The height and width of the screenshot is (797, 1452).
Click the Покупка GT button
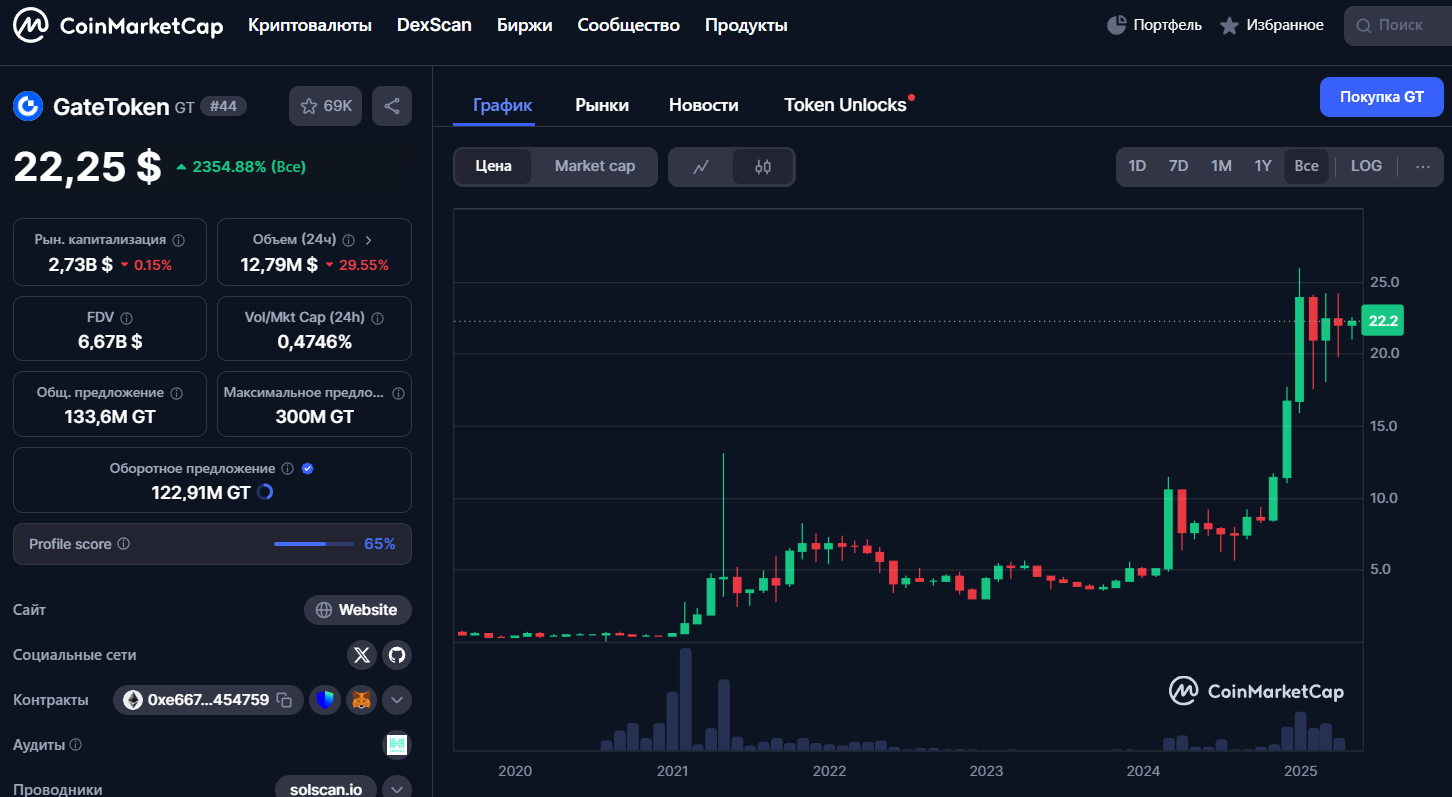1382,97
